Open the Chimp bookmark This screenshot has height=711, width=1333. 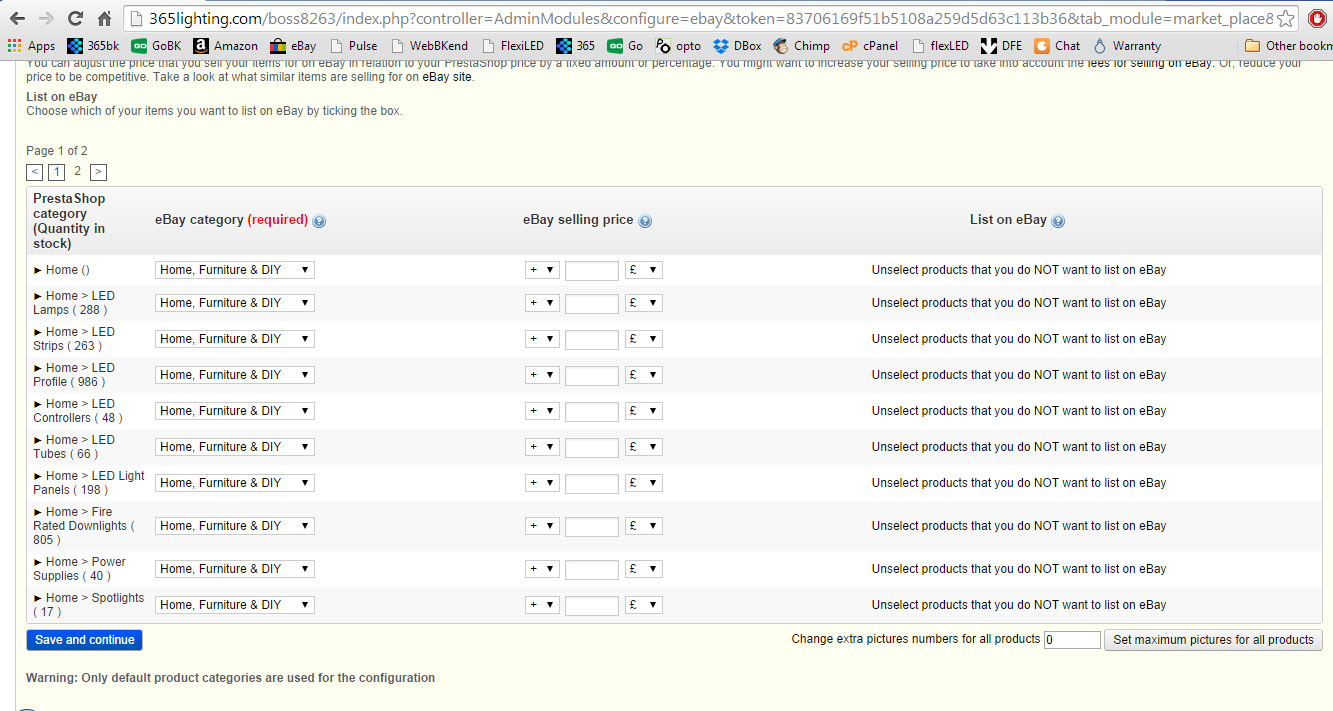[802, 45]
